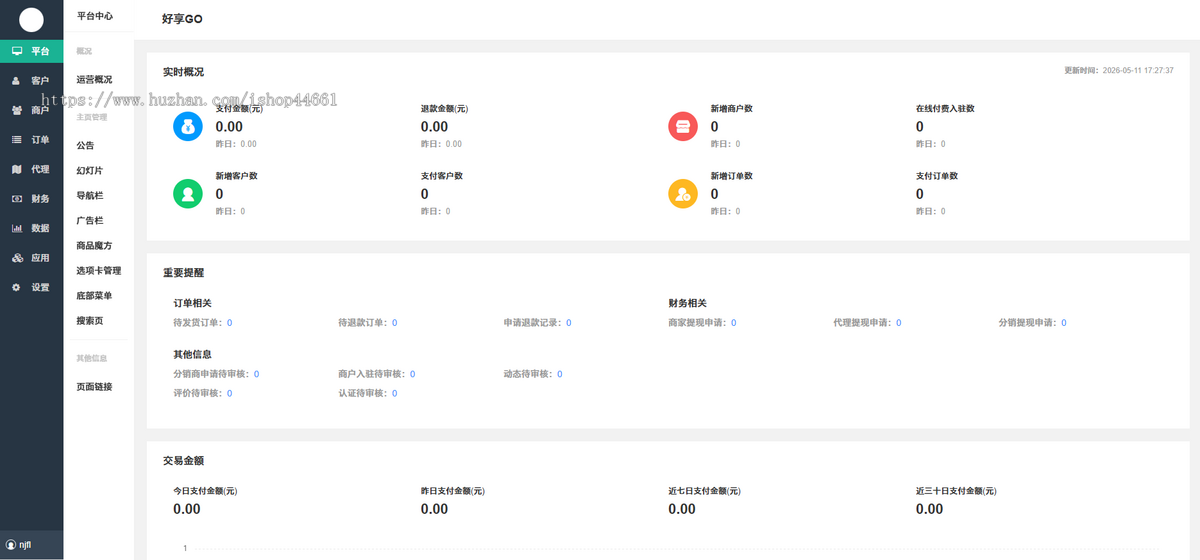This screenshot has width=1200, height=560.
Task: Click the platform monitor icon in sidebar
Action: (17, 51)
